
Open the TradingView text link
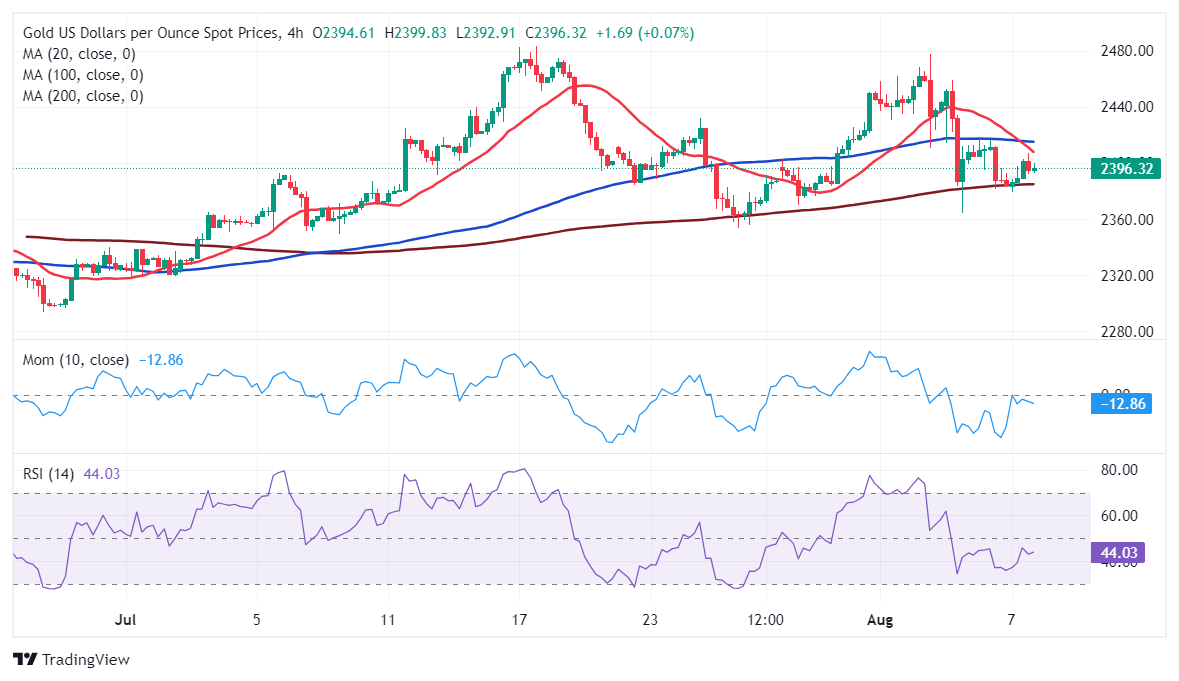[86, 659]
